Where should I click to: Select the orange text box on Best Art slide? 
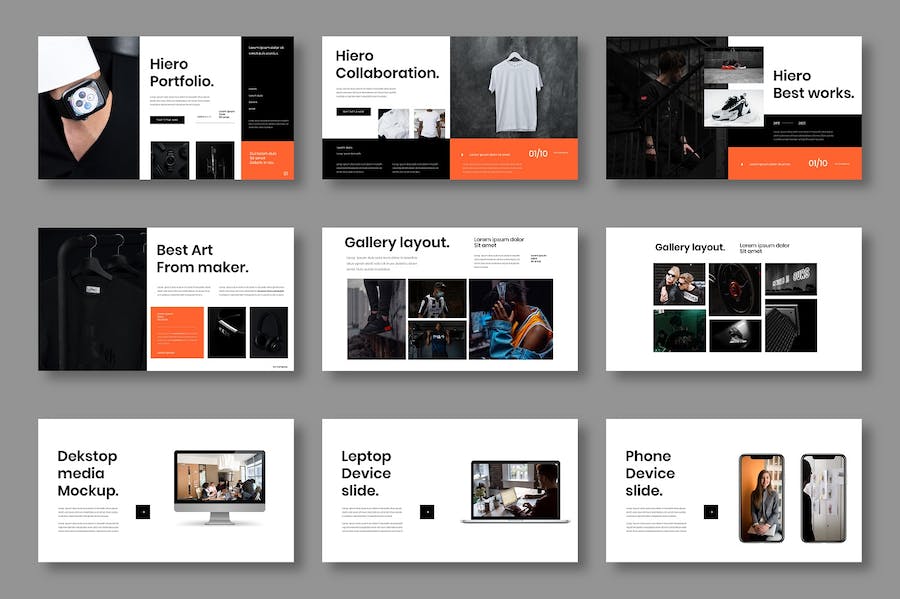click(x=178, y=332)
